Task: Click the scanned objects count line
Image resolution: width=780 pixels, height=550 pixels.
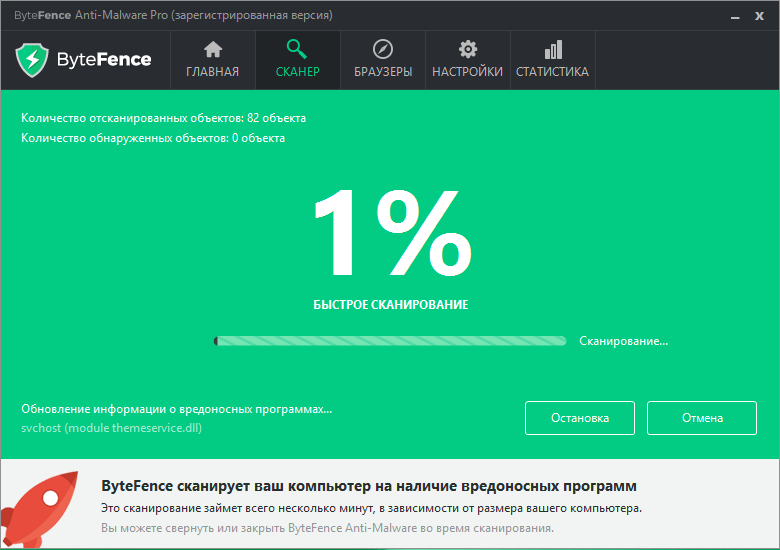Action: (x=163, y=118)
